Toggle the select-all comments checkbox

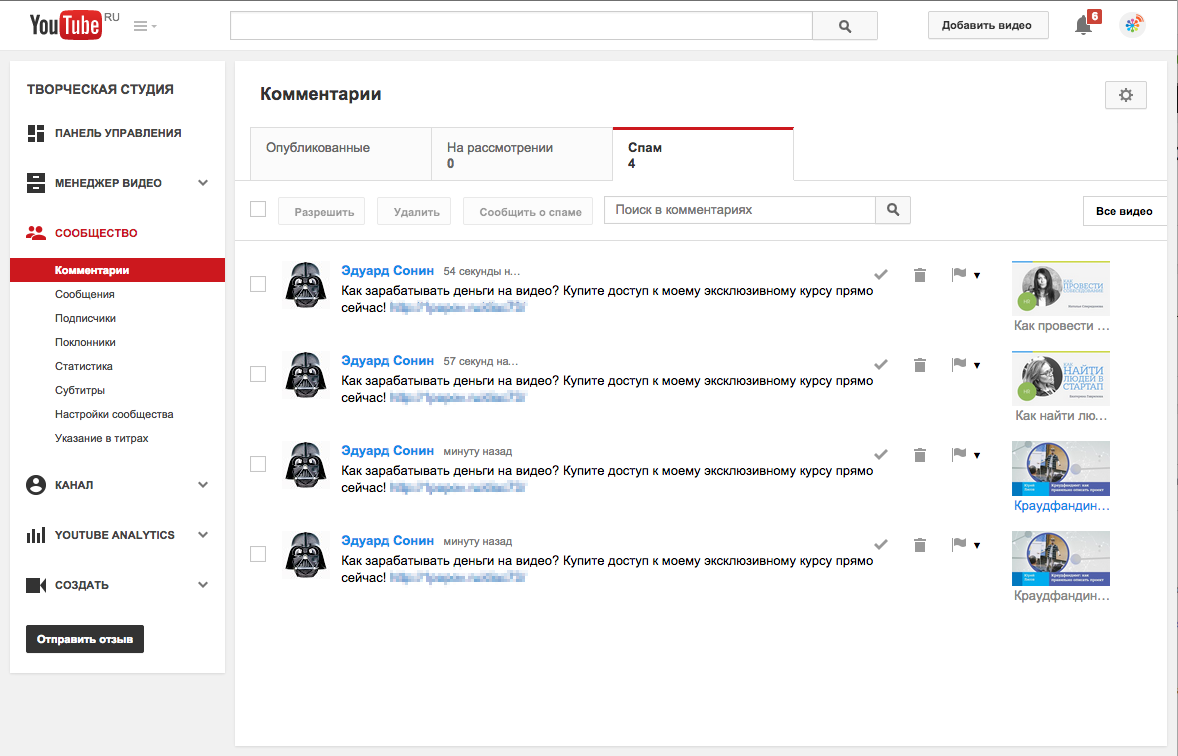click(258, 209)
